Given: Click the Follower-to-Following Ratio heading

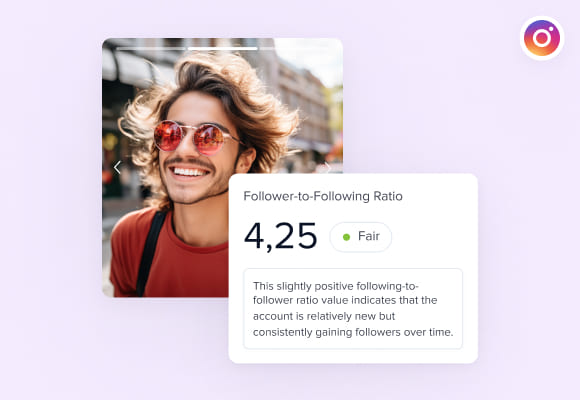Looking at the screenshot, I should tap(323, 196).
